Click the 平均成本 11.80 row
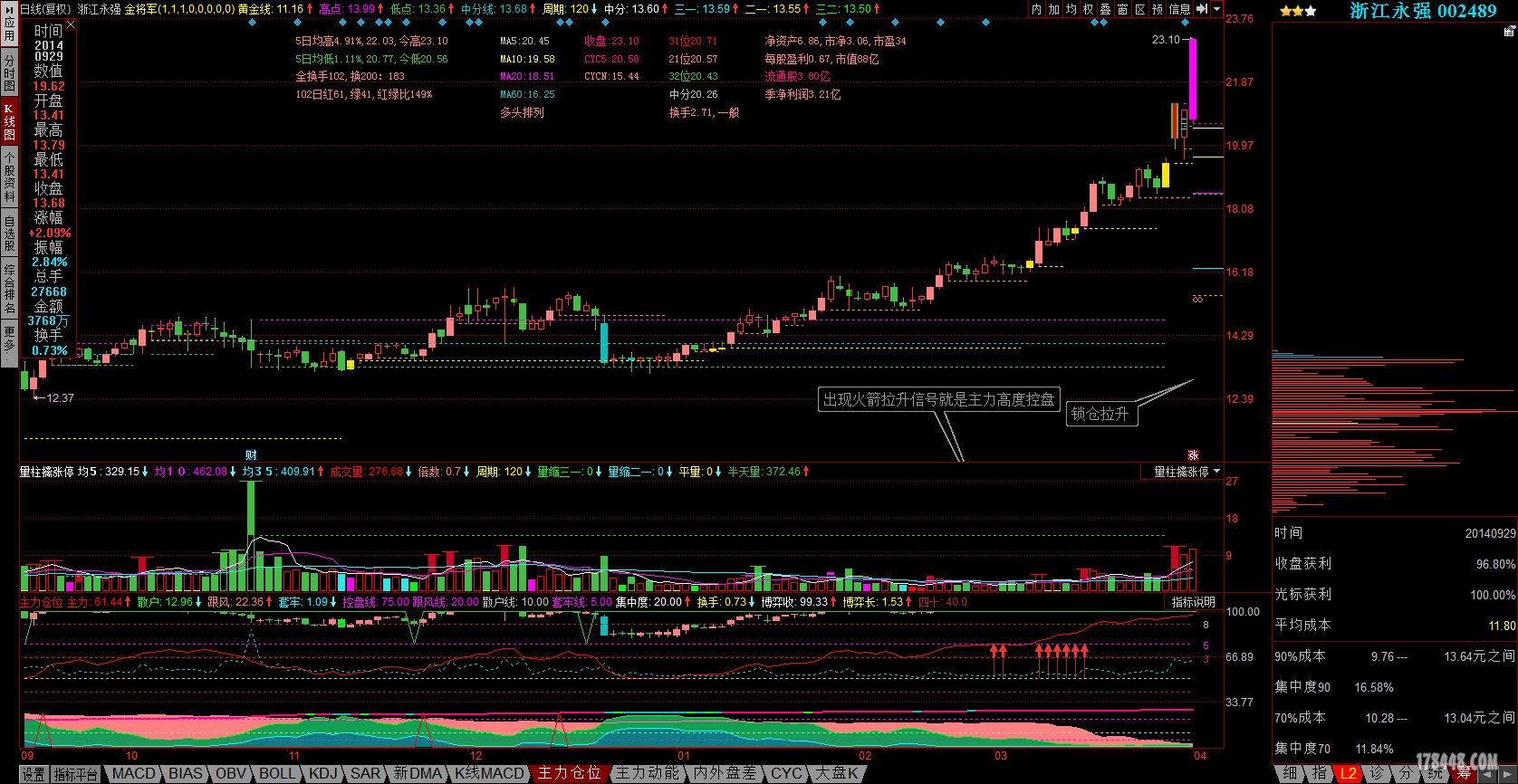 [x=1395, y=625]
